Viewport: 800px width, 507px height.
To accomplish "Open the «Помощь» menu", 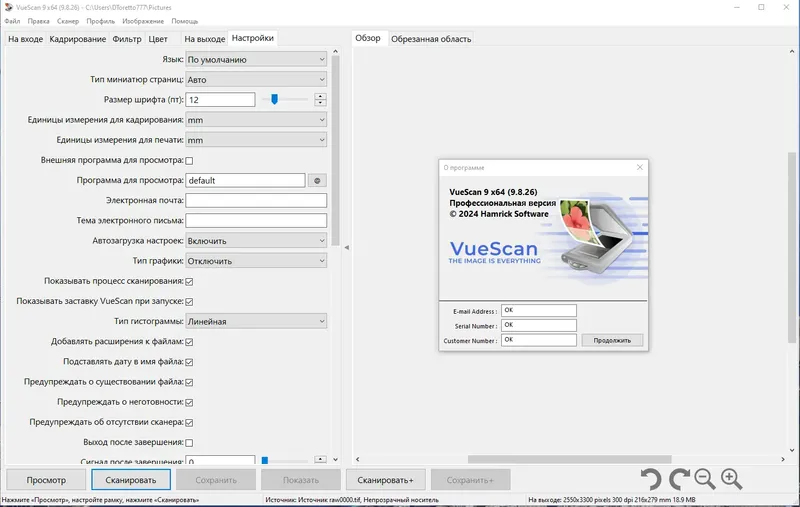I will click(185, 21).
